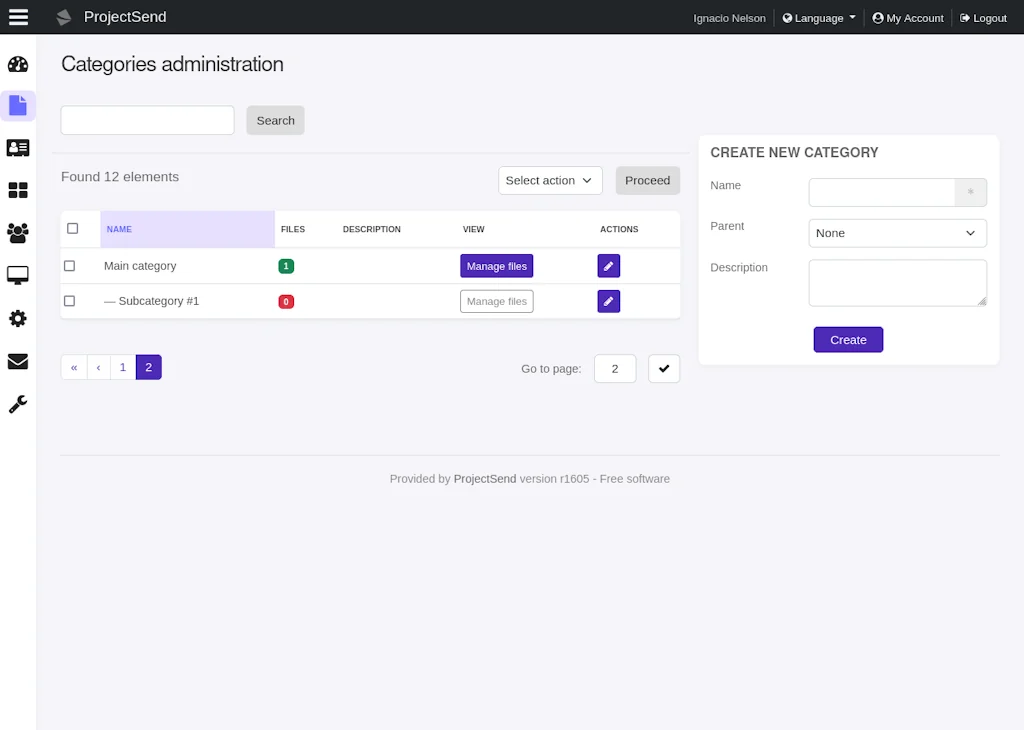Open email templates via the envelope icon
The height and width of the screenshot is (730, 1024).
click(x=18, y=361)
